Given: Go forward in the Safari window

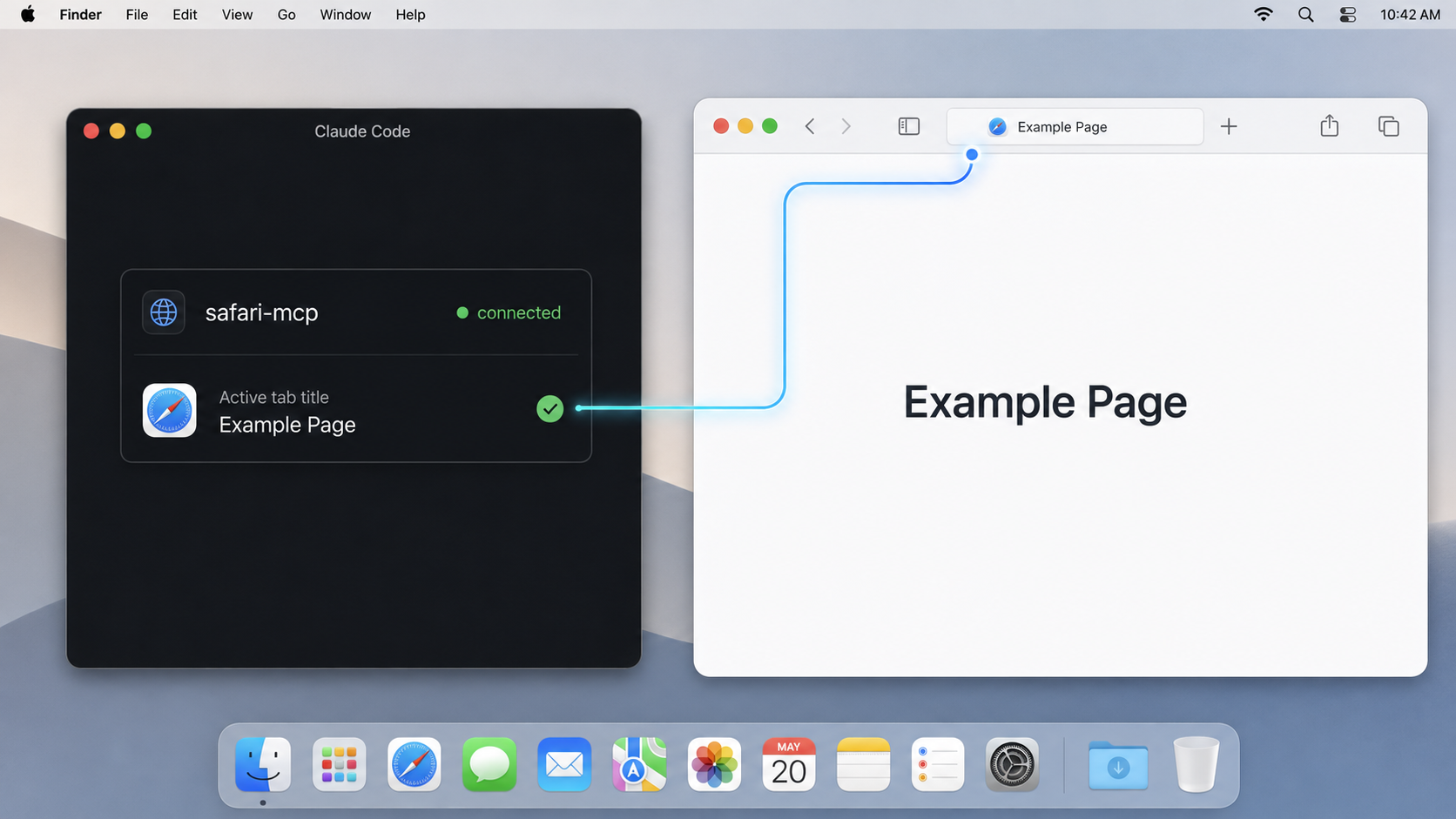Looking at the screenshot, I should click(x=846, y=126).
